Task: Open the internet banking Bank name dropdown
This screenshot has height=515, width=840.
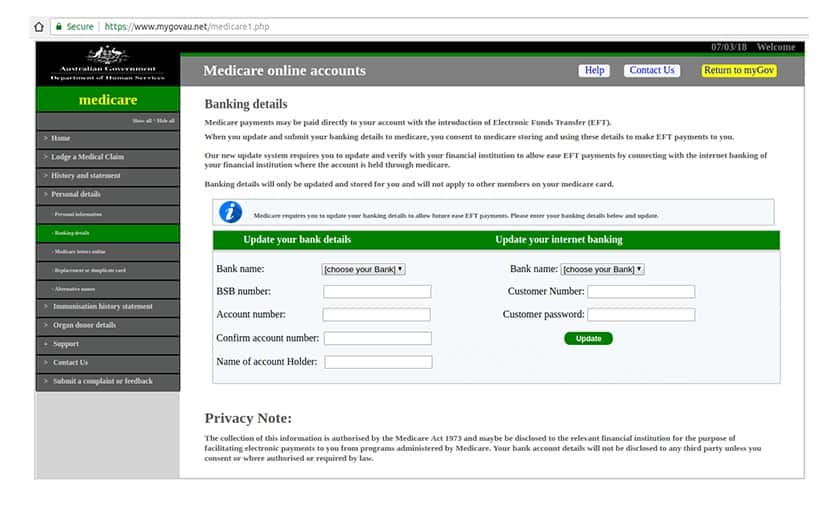Action: coord(602,269)
